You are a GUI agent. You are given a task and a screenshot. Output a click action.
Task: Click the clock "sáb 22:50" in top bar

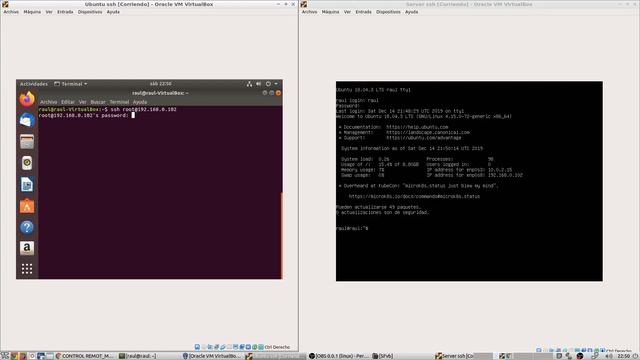tap(160, 84)
